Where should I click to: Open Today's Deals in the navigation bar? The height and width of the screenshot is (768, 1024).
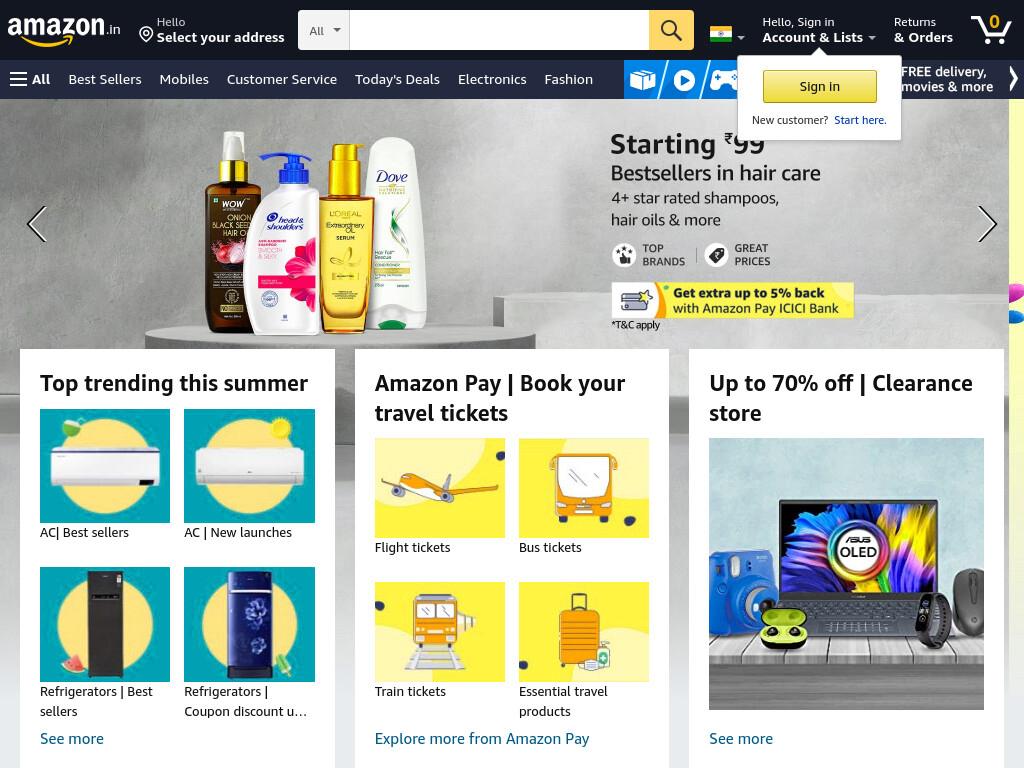(x=397, y=80)
